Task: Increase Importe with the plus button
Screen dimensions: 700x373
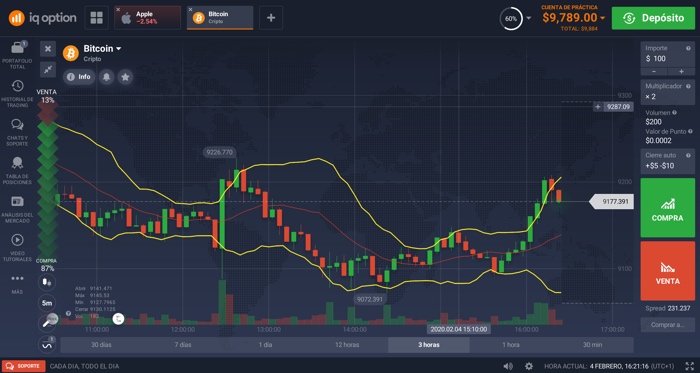Action: 681,71
